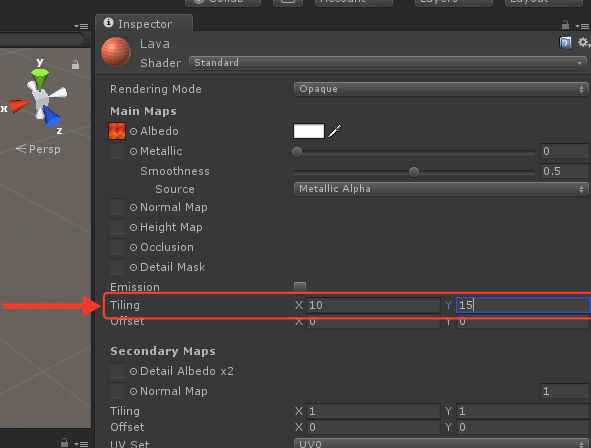Screen dimensions: 591x448
Task: Select the Inspector tab
Action: pos(144,24)
